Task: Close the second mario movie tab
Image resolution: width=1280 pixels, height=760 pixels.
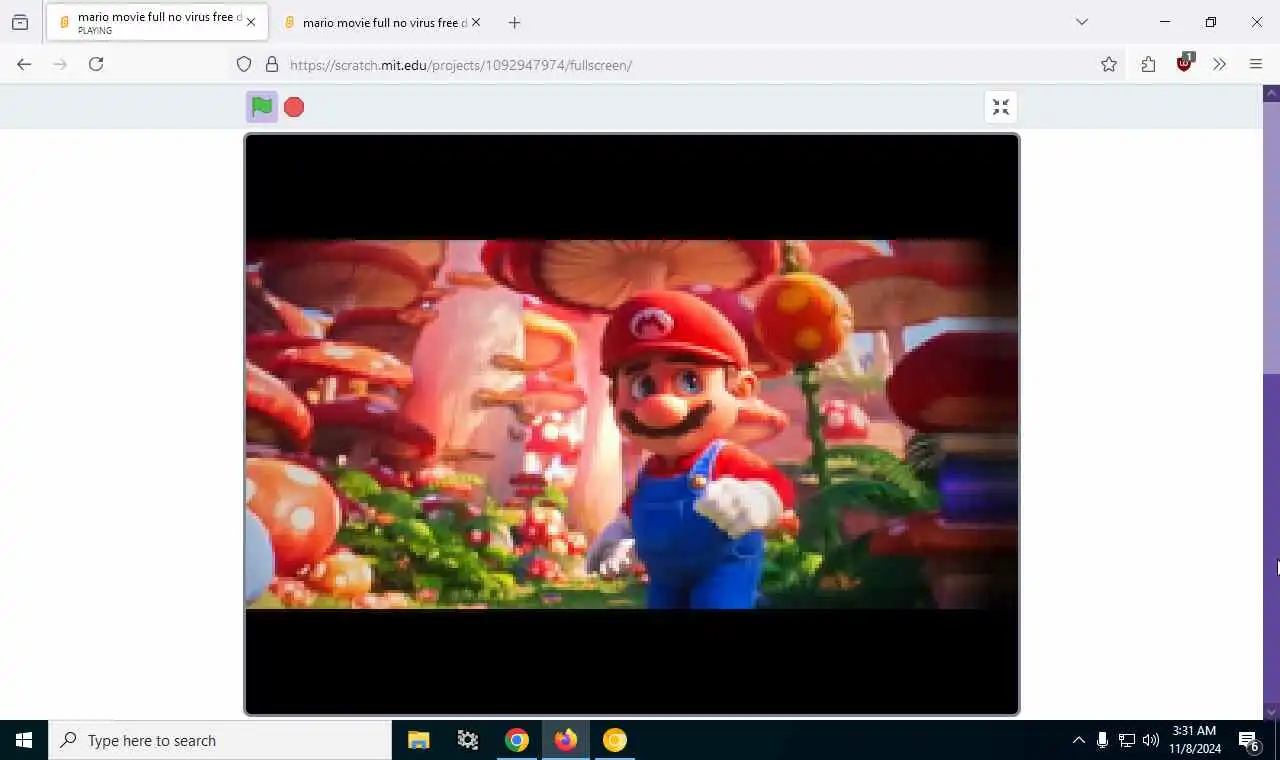Action: point(476,22)
